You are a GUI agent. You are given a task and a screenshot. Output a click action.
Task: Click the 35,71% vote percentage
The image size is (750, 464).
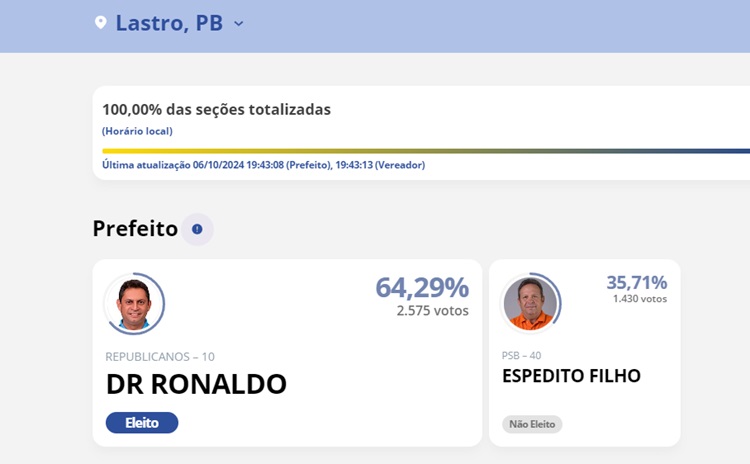click(636, 282)
